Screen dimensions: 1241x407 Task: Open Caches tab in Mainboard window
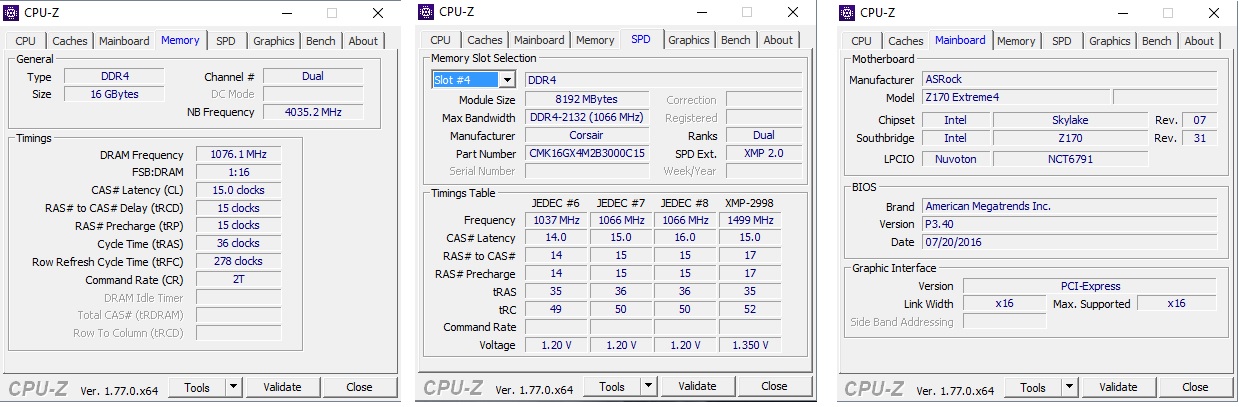[x=906, y=41]
